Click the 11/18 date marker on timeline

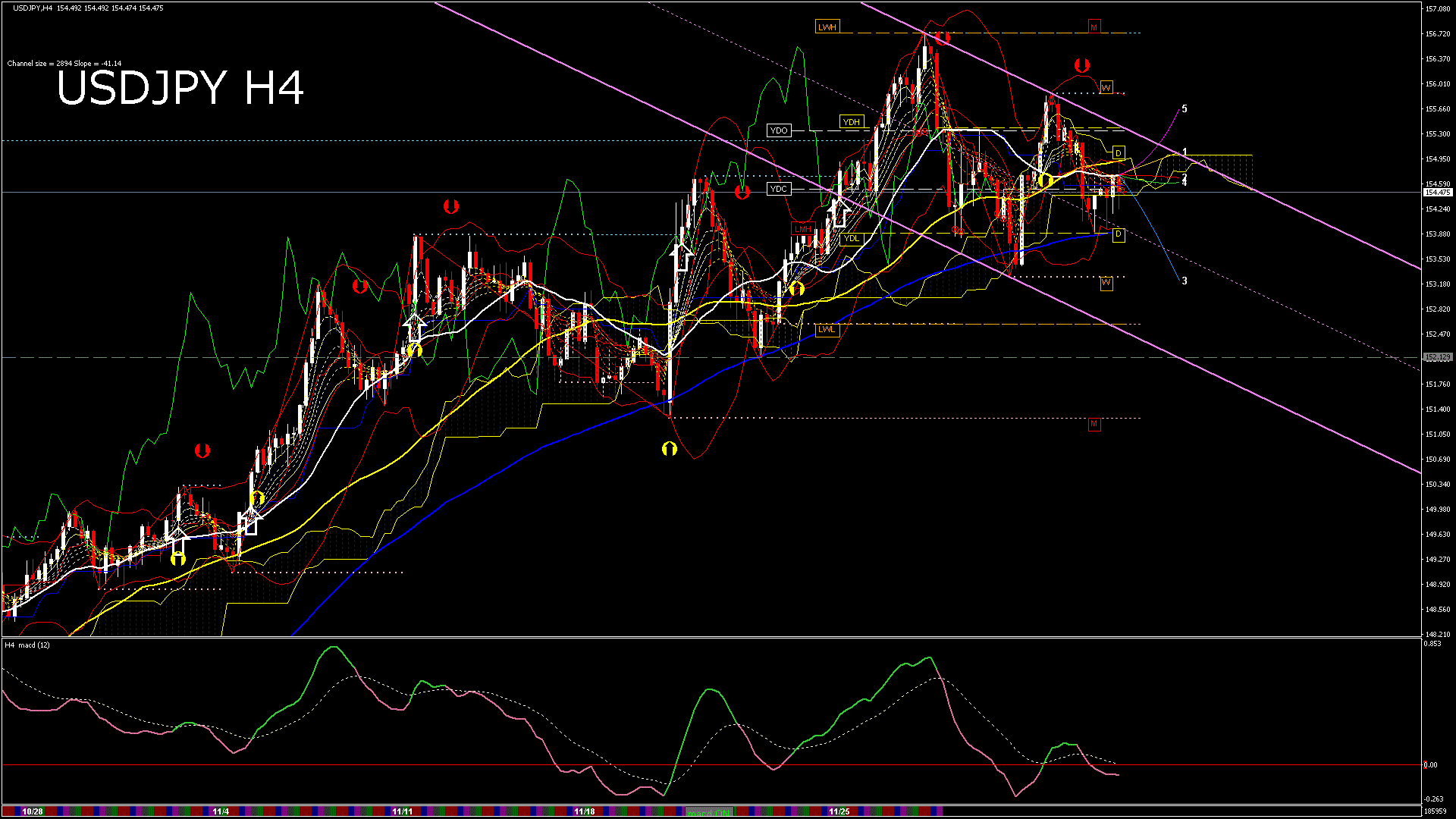[585, 811]
